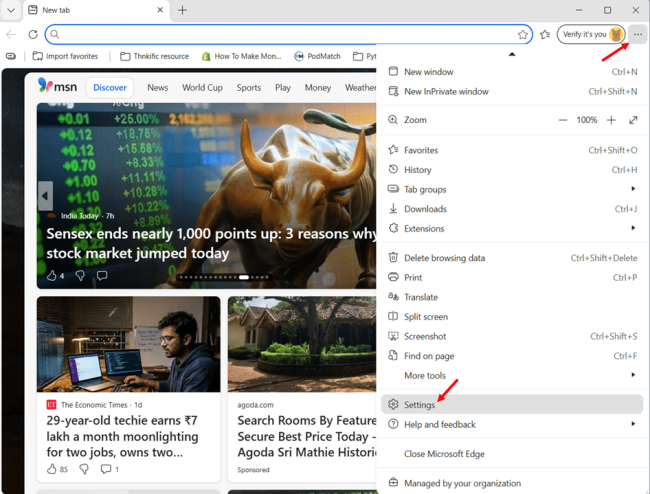
Task: Expand the Tab groups submenu
Action: click(512, 189)
